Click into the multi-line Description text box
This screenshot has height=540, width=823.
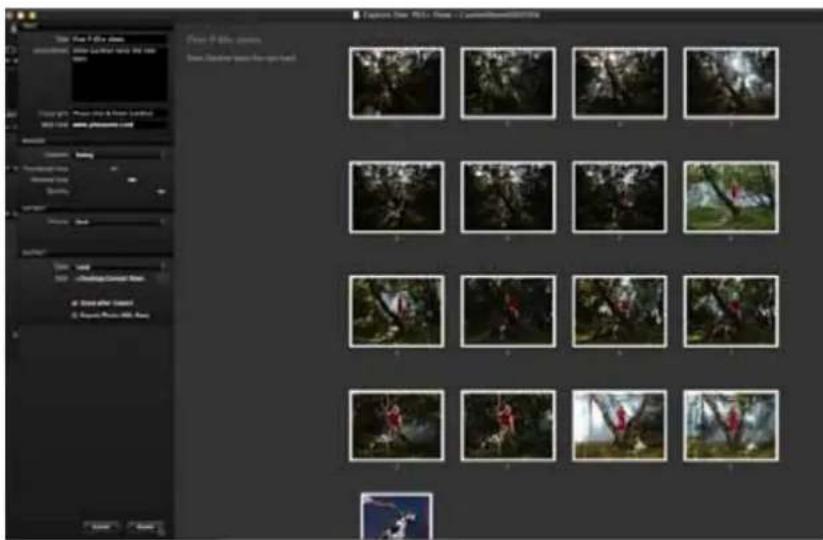click(x=120, y=74)
